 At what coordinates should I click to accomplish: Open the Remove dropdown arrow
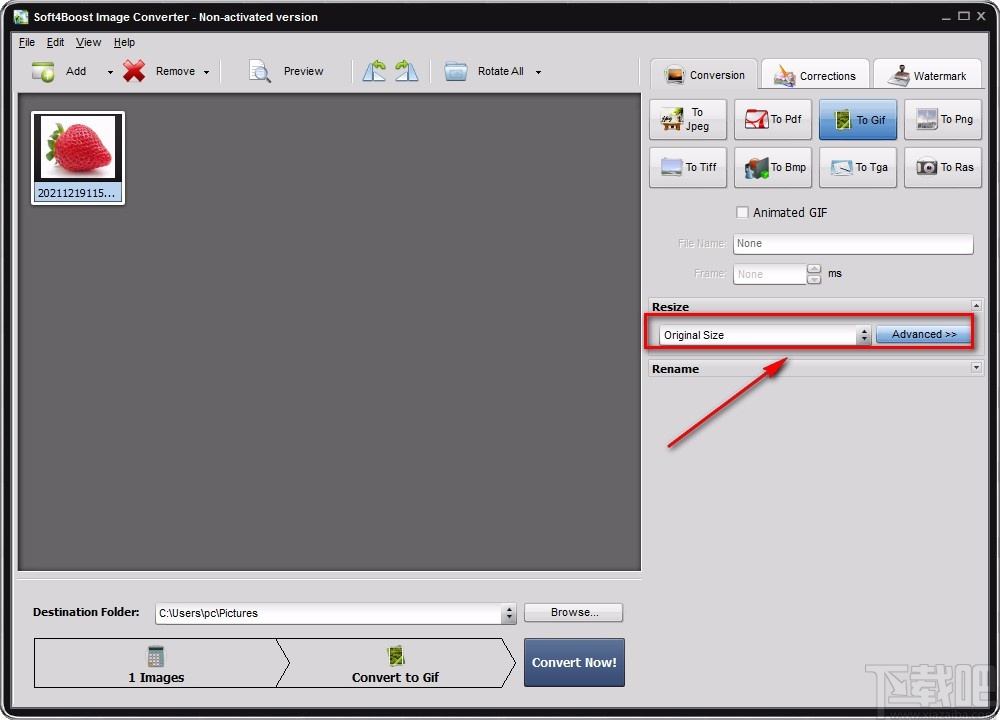click(206, 72)
